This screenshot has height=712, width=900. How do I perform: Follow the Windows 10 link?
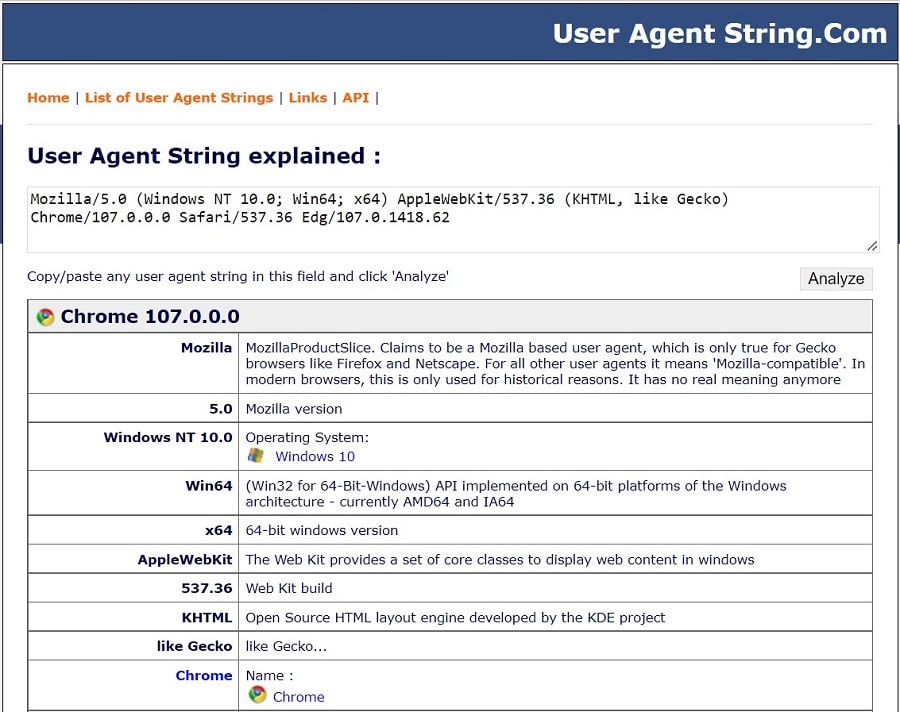click(315, 456)
